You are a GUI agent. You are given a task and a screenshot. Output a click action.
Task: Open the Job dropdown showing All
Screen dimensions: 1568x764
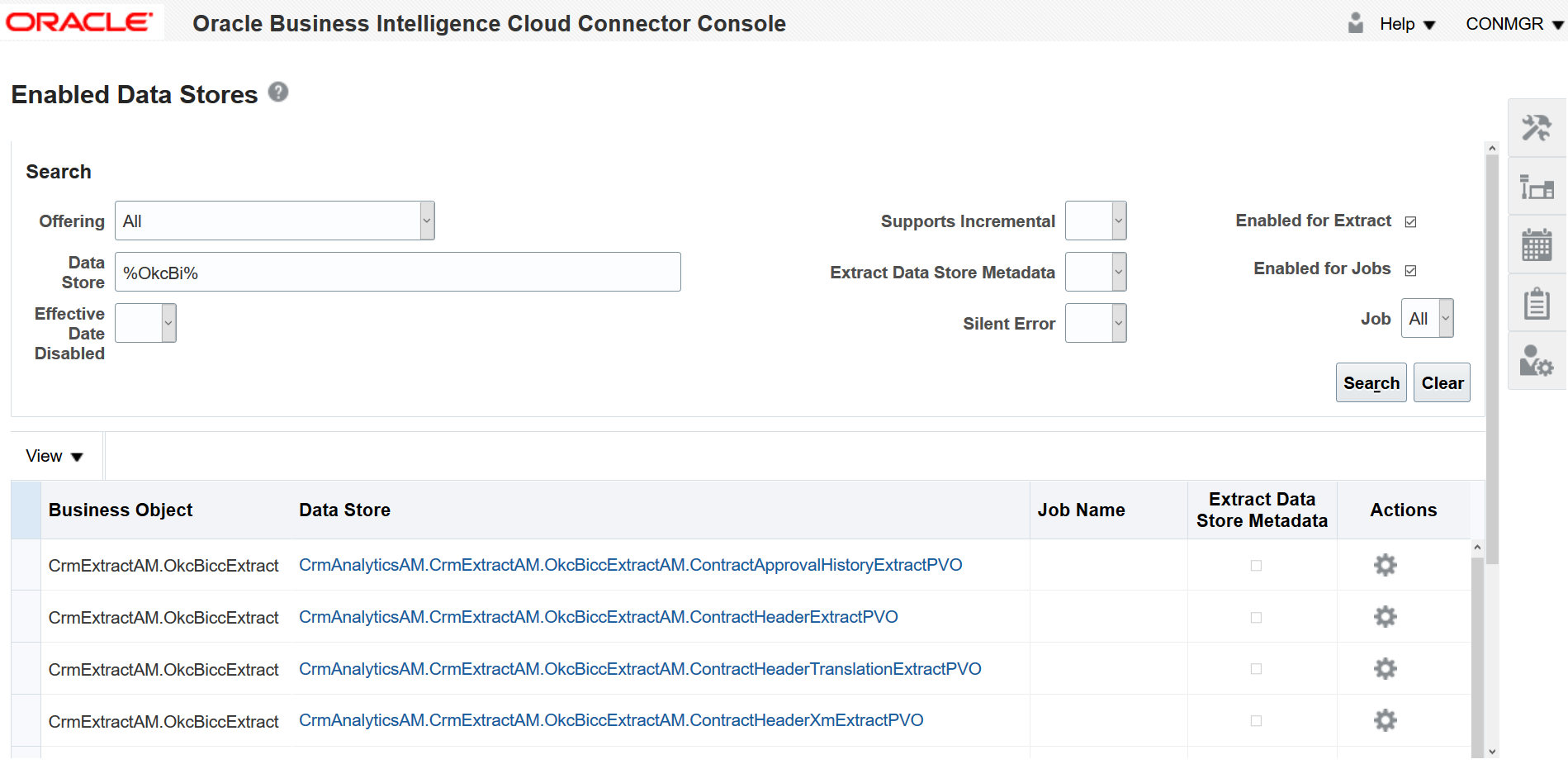click(x=1427, y=318)
